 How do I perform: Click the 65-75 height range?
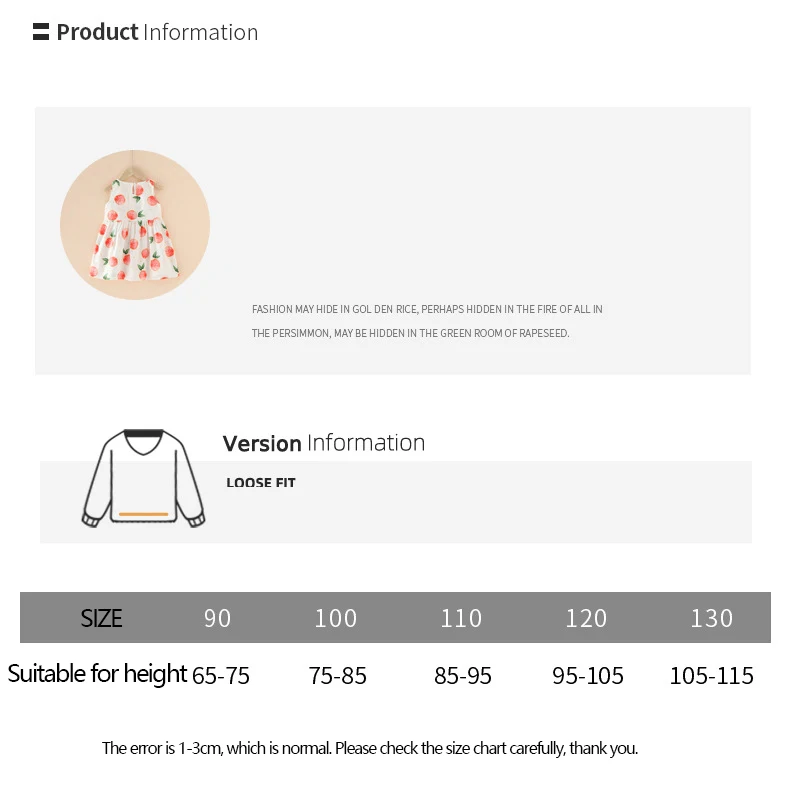coord(220,676)
